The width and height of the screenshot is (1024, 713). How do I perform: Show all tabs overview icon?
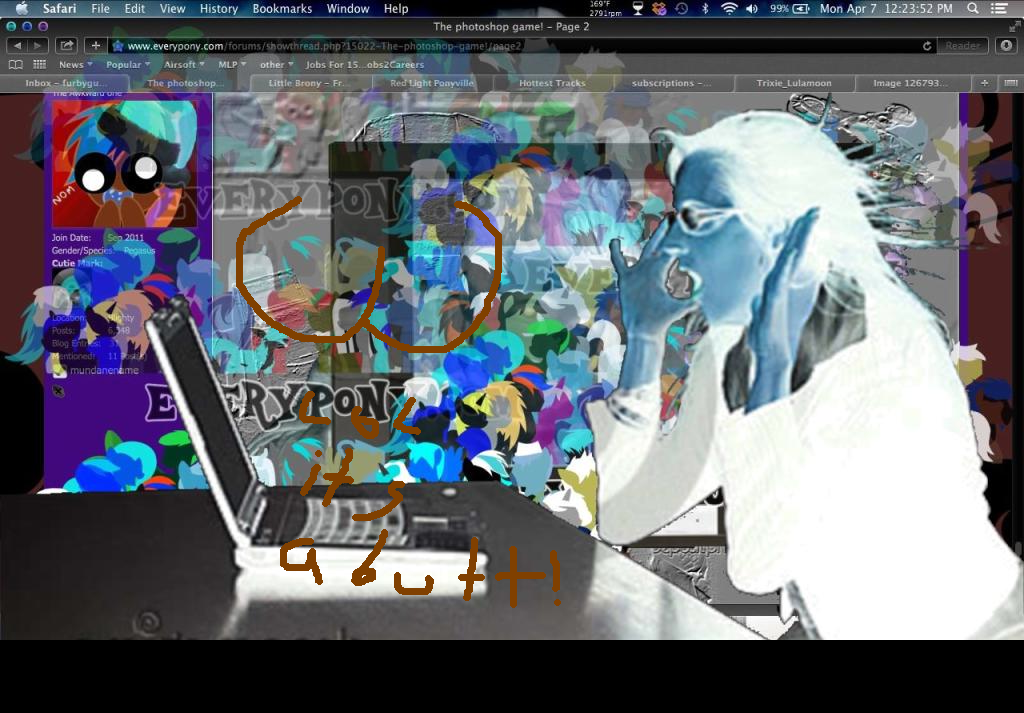(1010, 83)
